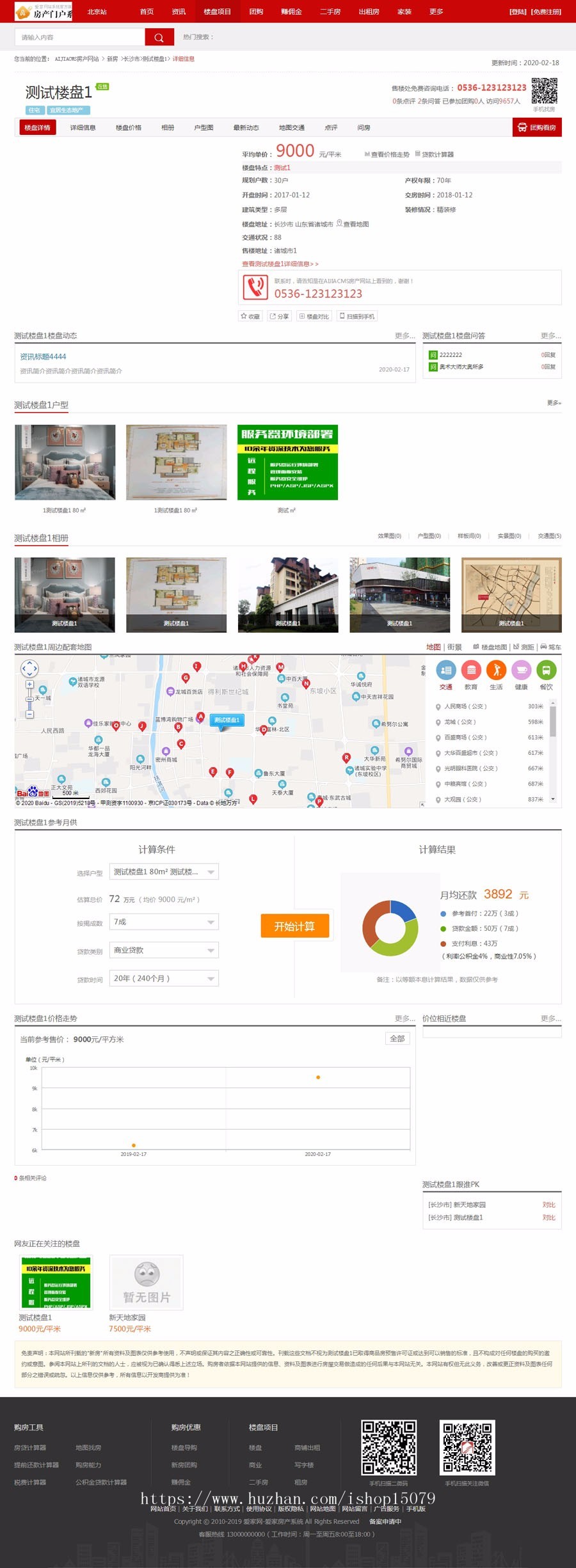Open the 贷款计算器 loan calculator
The width and height of the screenshot is (576, 1568).
click(434, 154)
